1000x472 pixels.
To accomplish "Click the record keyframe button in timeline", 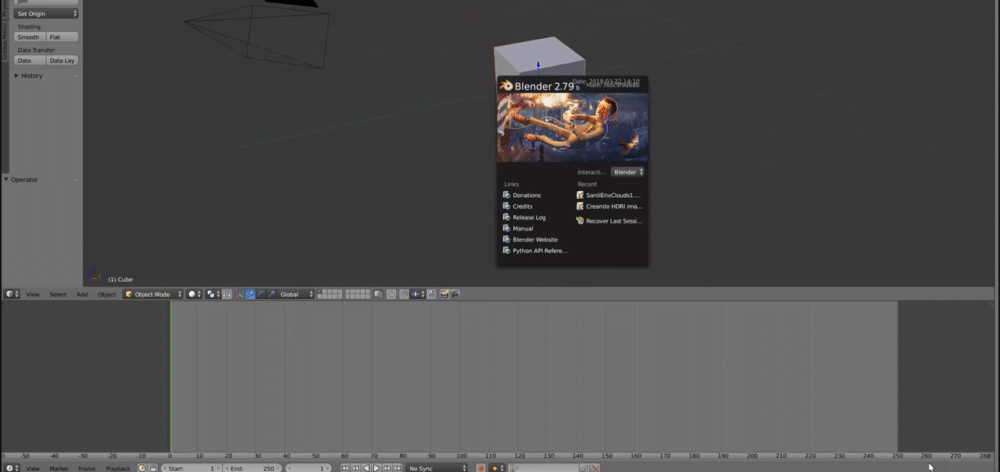I will [481, 468].
